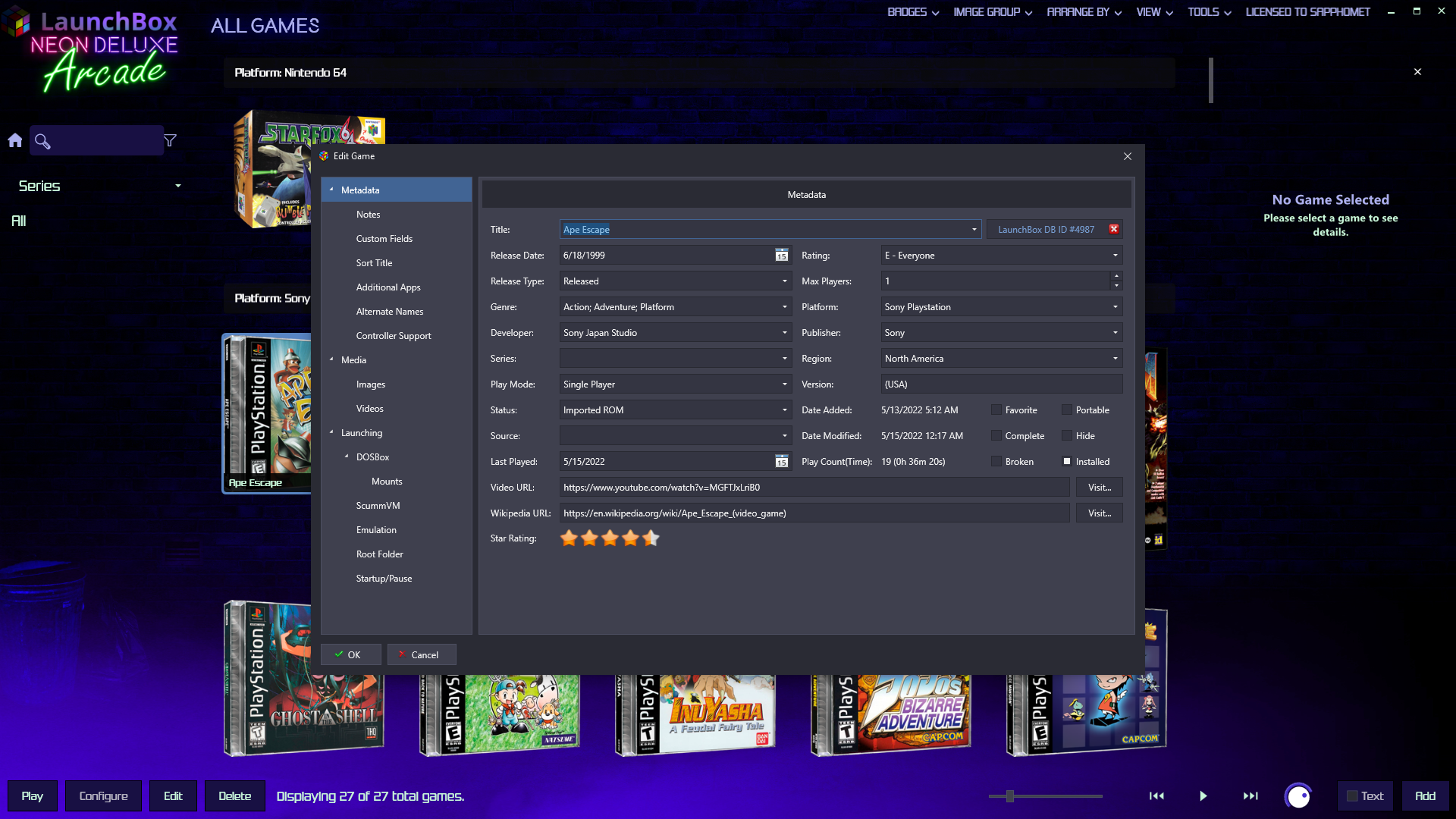
Task: Collapse the Media tree section
Action: (x=331, y=359)
